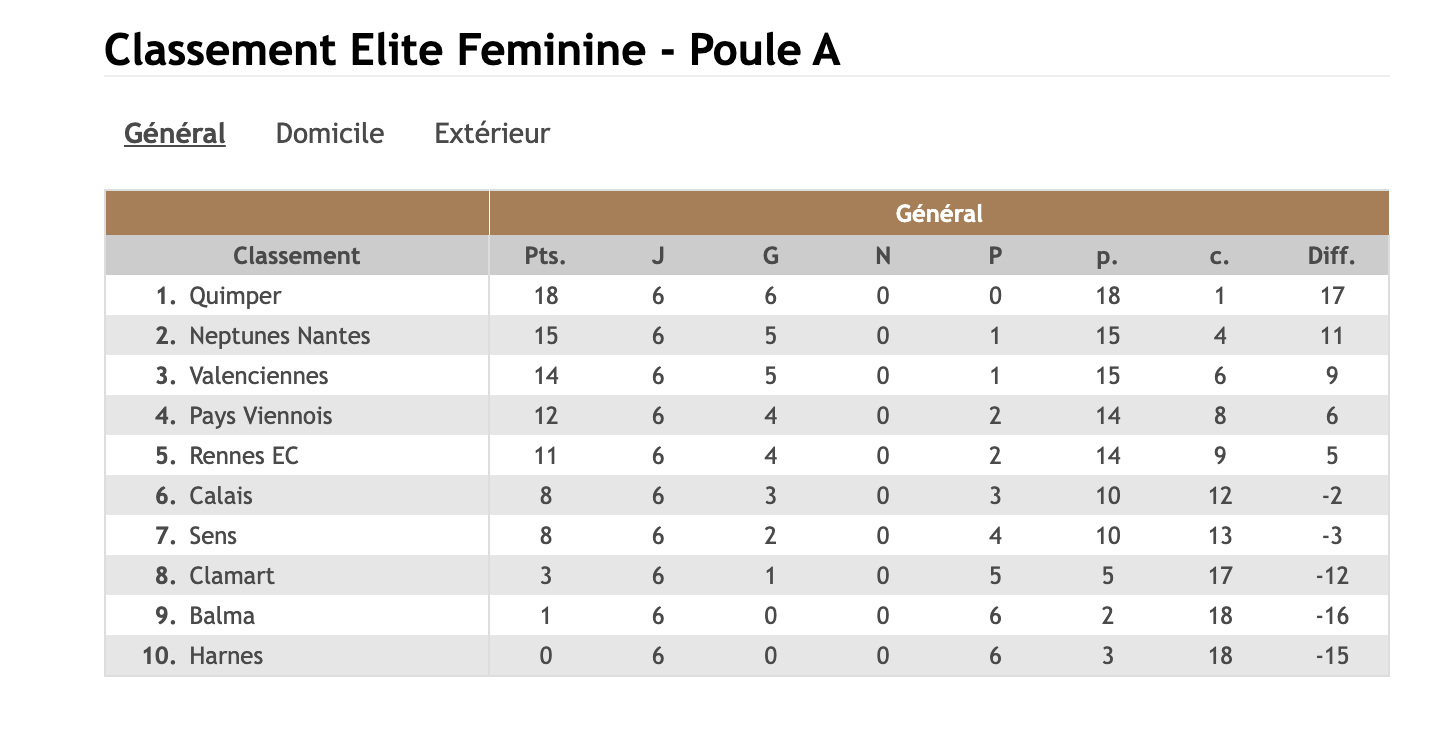Select the Sens team name
Screen dimensions: 1444x738
213,536
